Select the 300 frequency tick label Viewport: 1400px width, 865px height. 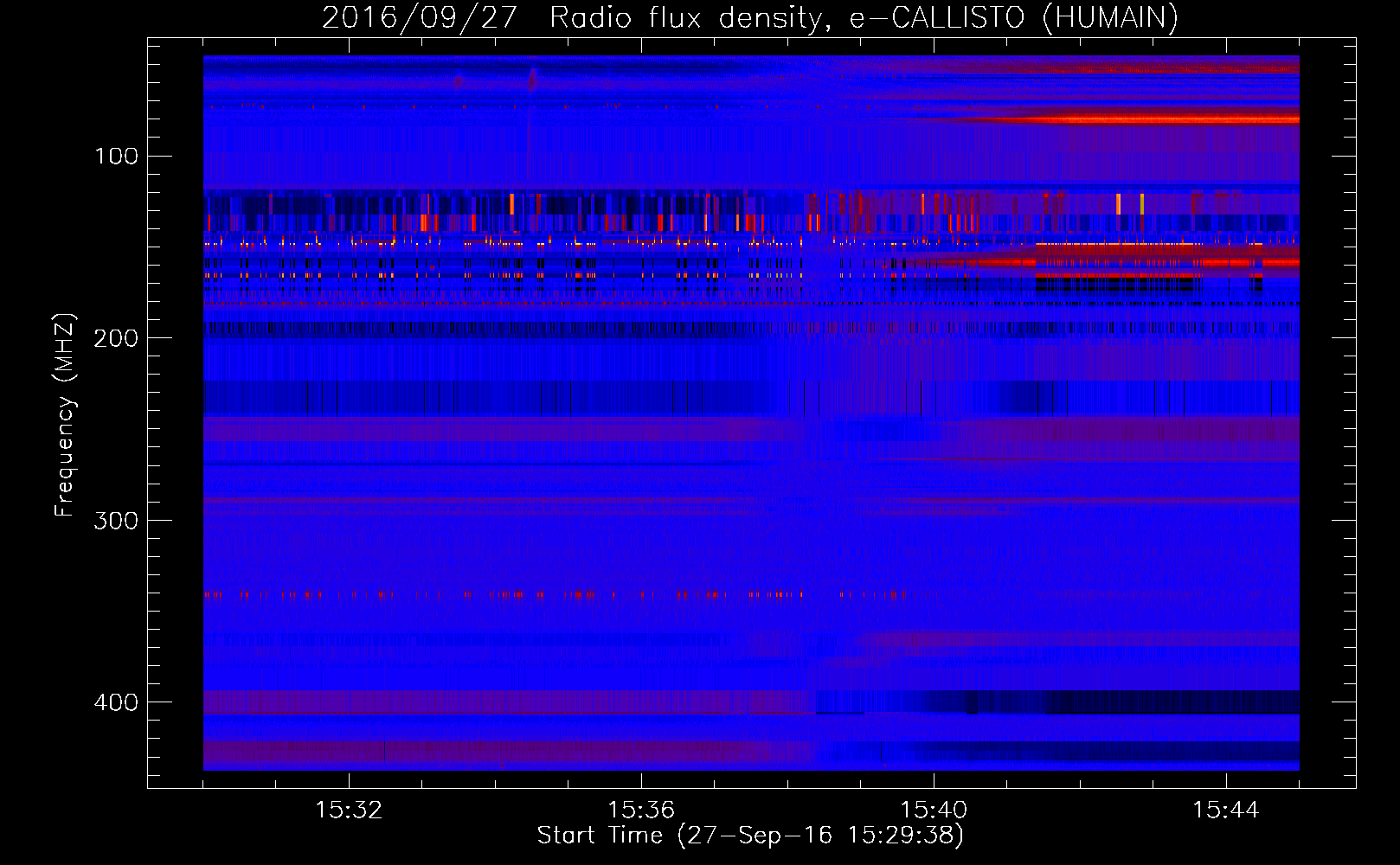point(116,520)
